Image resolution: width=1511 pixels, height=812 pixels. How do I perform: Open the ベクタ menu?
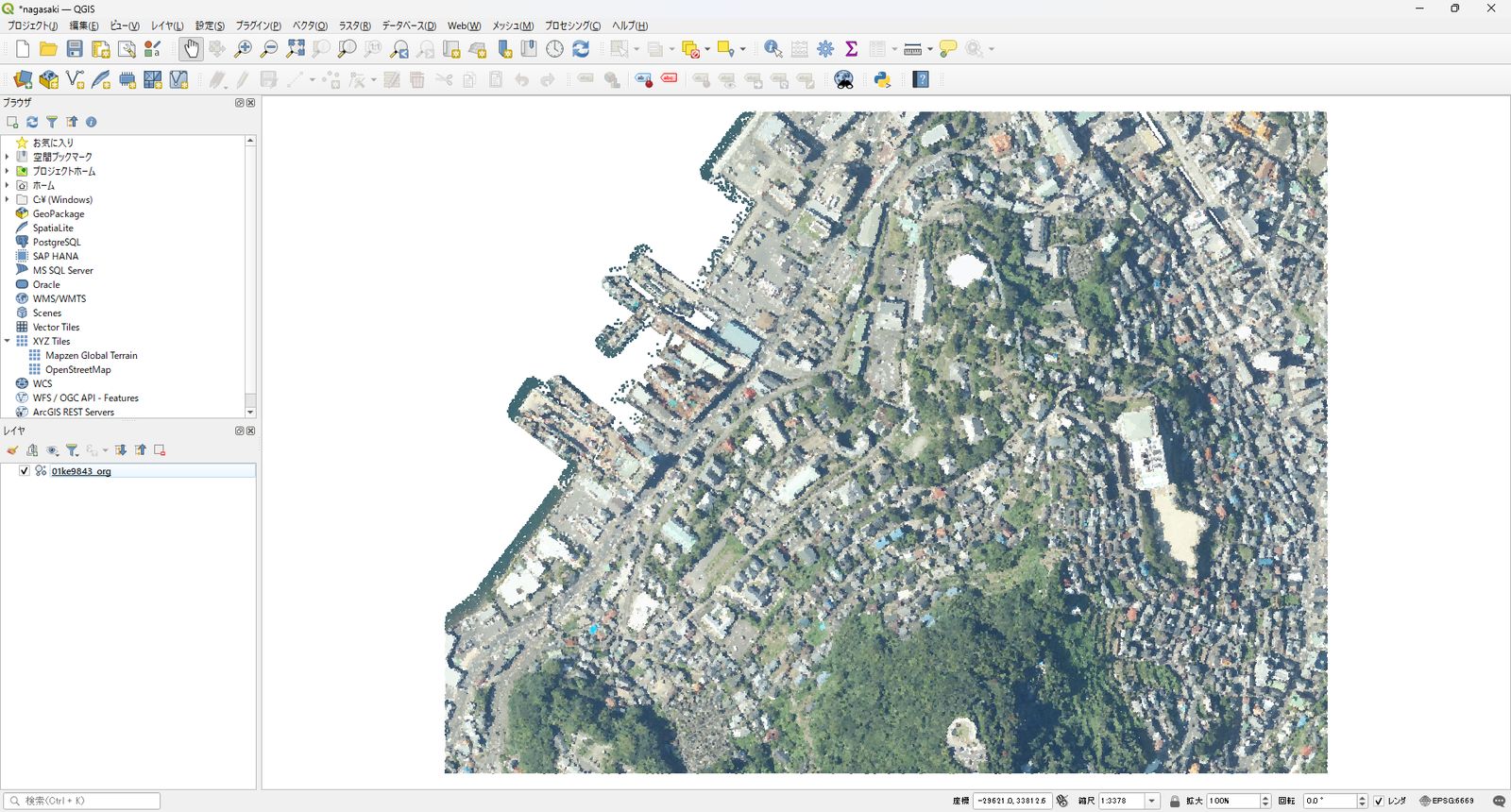click(310, 25)
